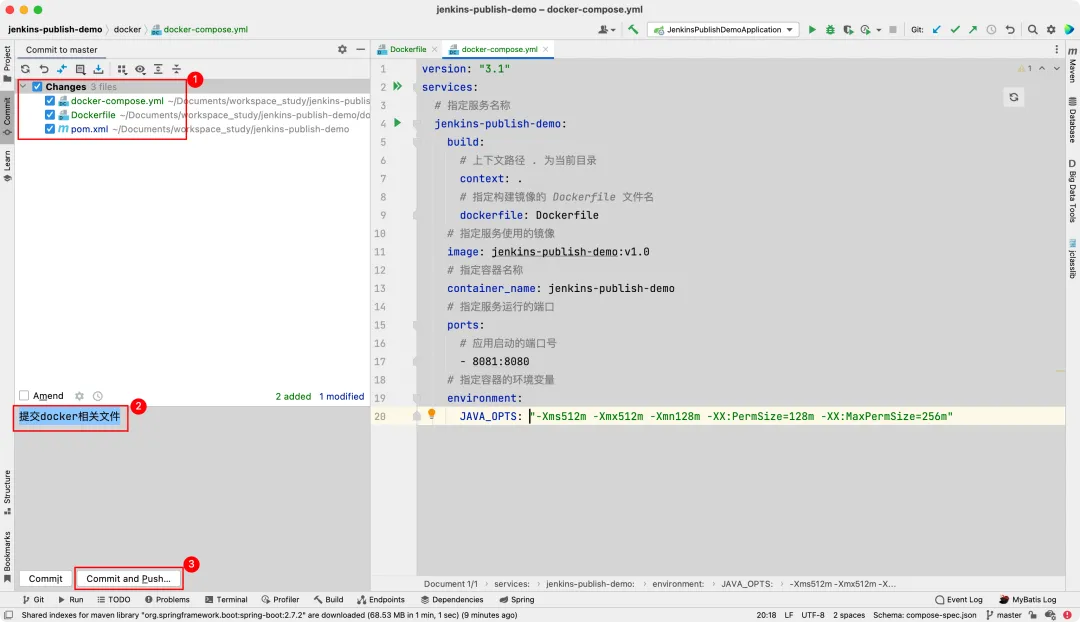The width and height of the screenshot is (1080, 622).
Task: Open View Options eye icon in Commit toolbar
Action: [140, 69]
